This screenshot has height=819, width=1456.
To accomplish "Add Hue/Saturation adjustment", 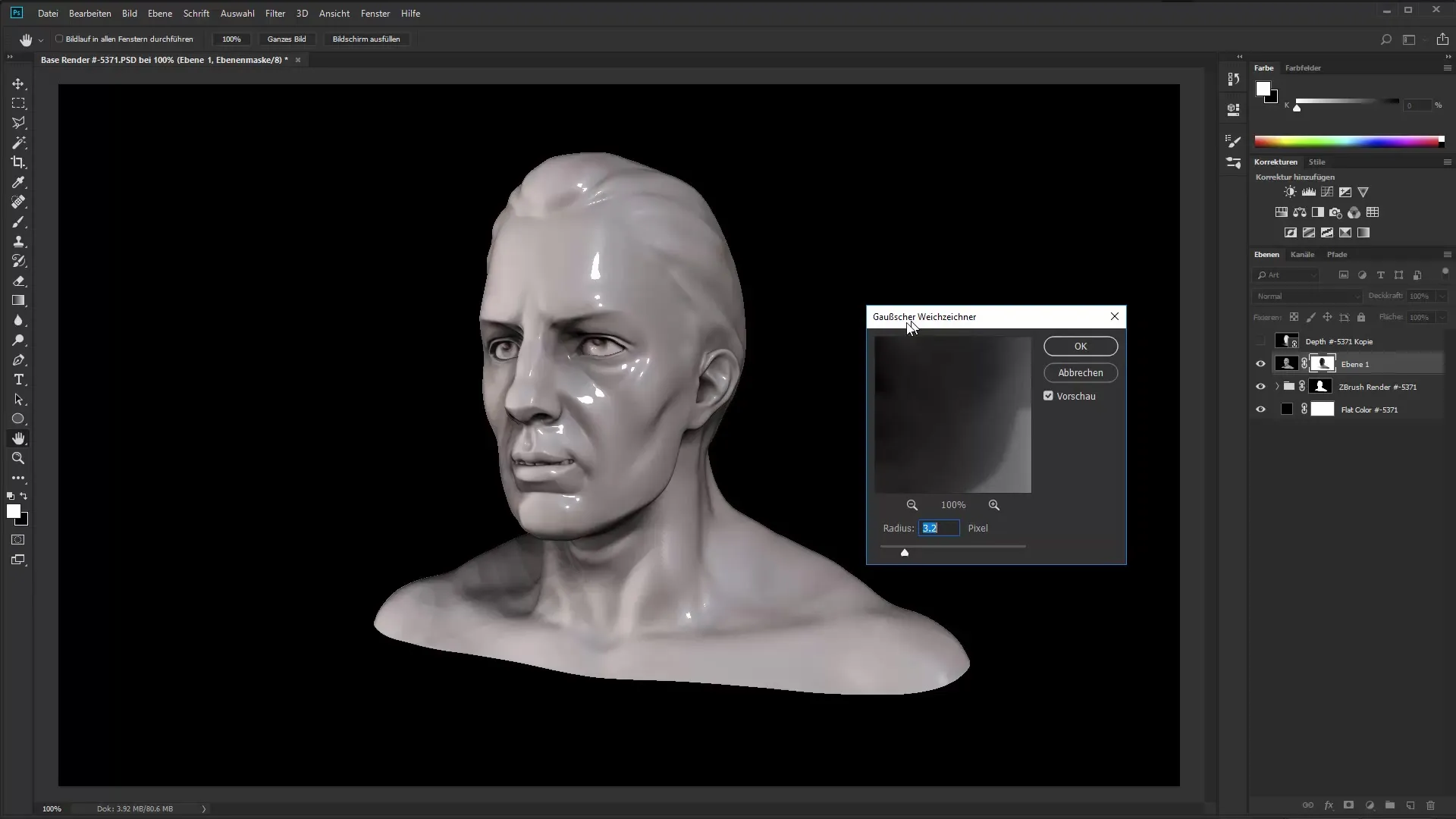I will [1281, 212].
